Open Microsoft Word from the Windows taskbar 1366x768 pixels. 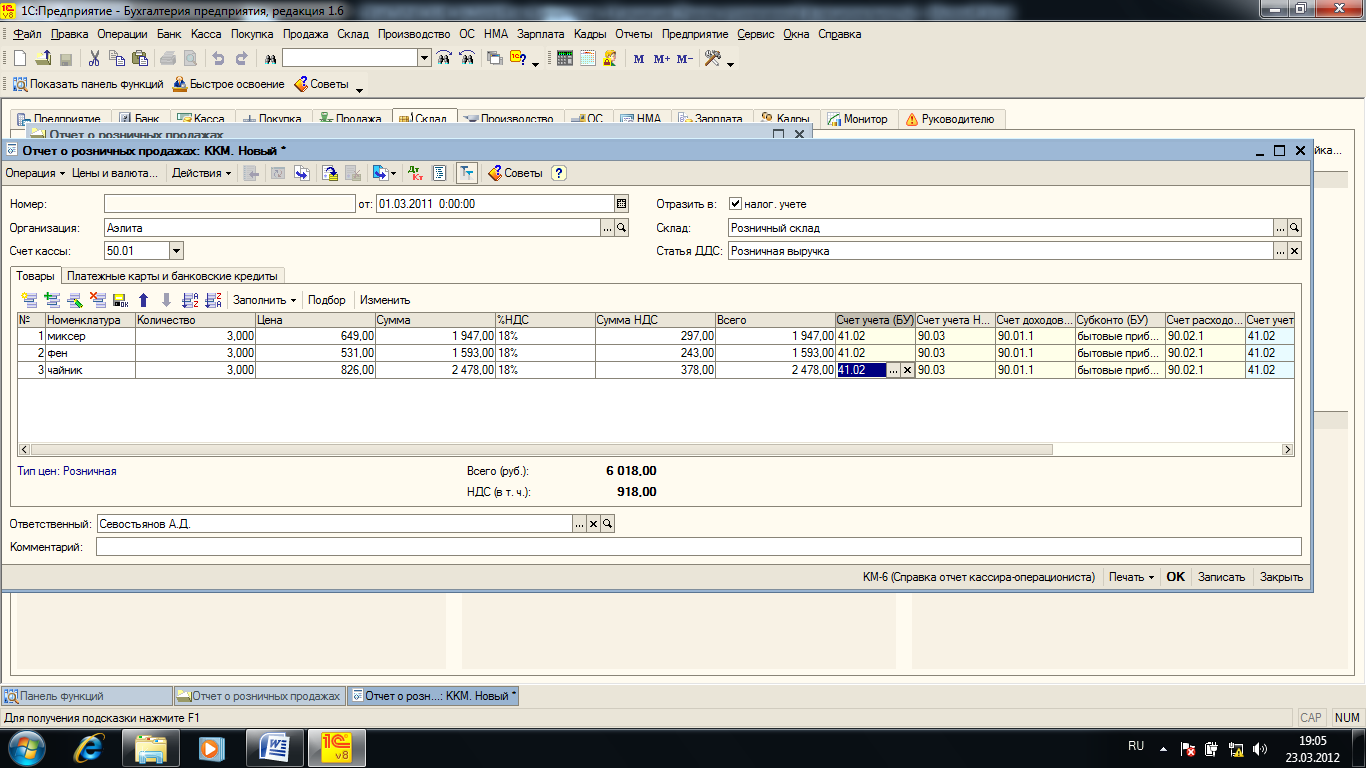[275, 747]
